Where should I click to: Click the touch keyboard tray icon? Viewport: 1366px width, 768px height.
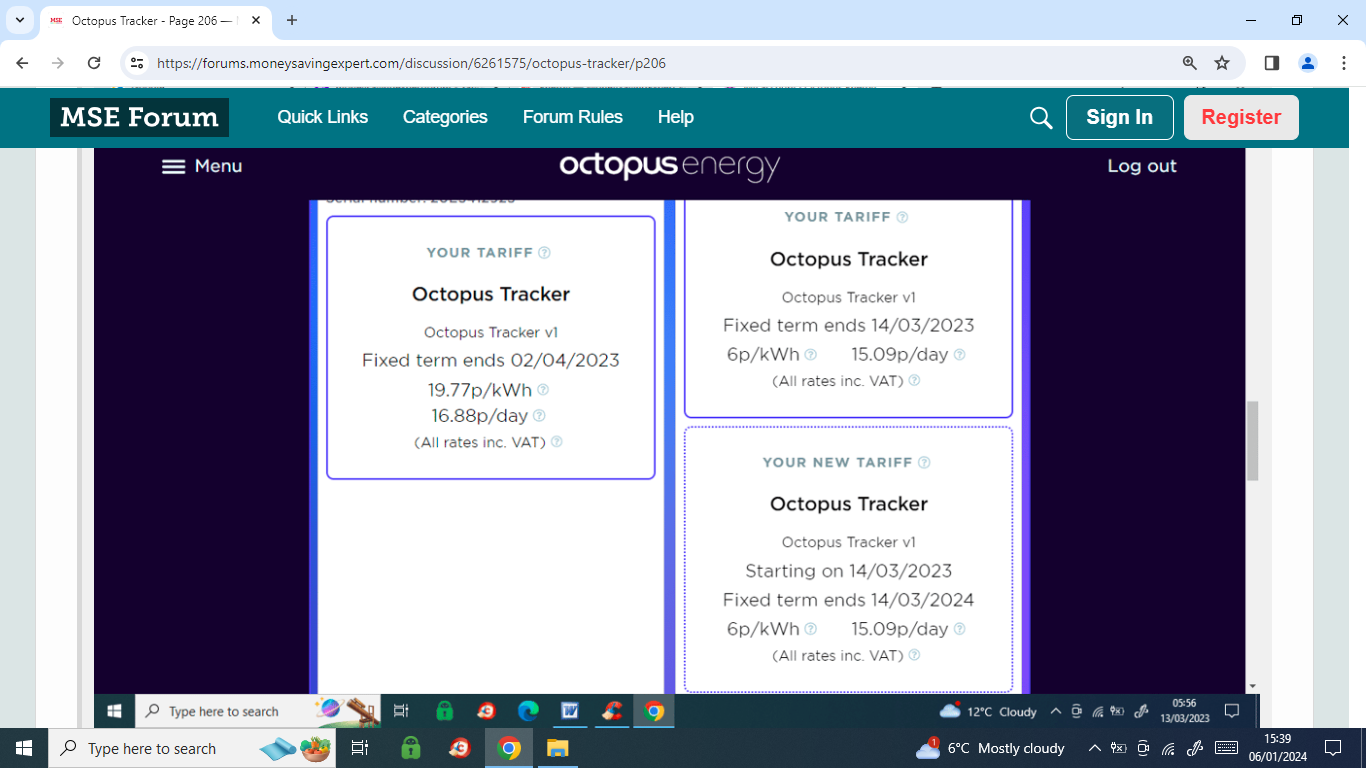(1227, 748)
